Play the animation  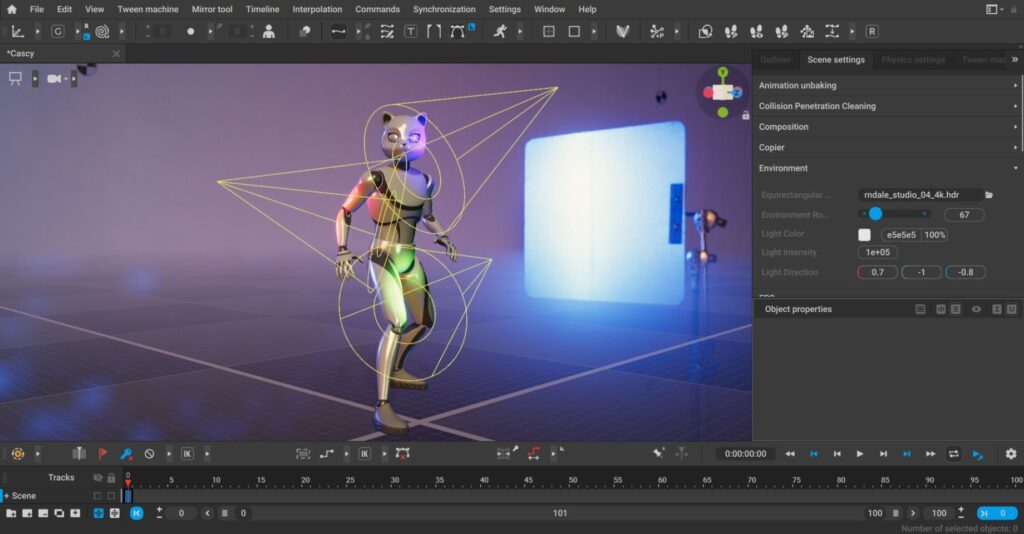(860, 454)
